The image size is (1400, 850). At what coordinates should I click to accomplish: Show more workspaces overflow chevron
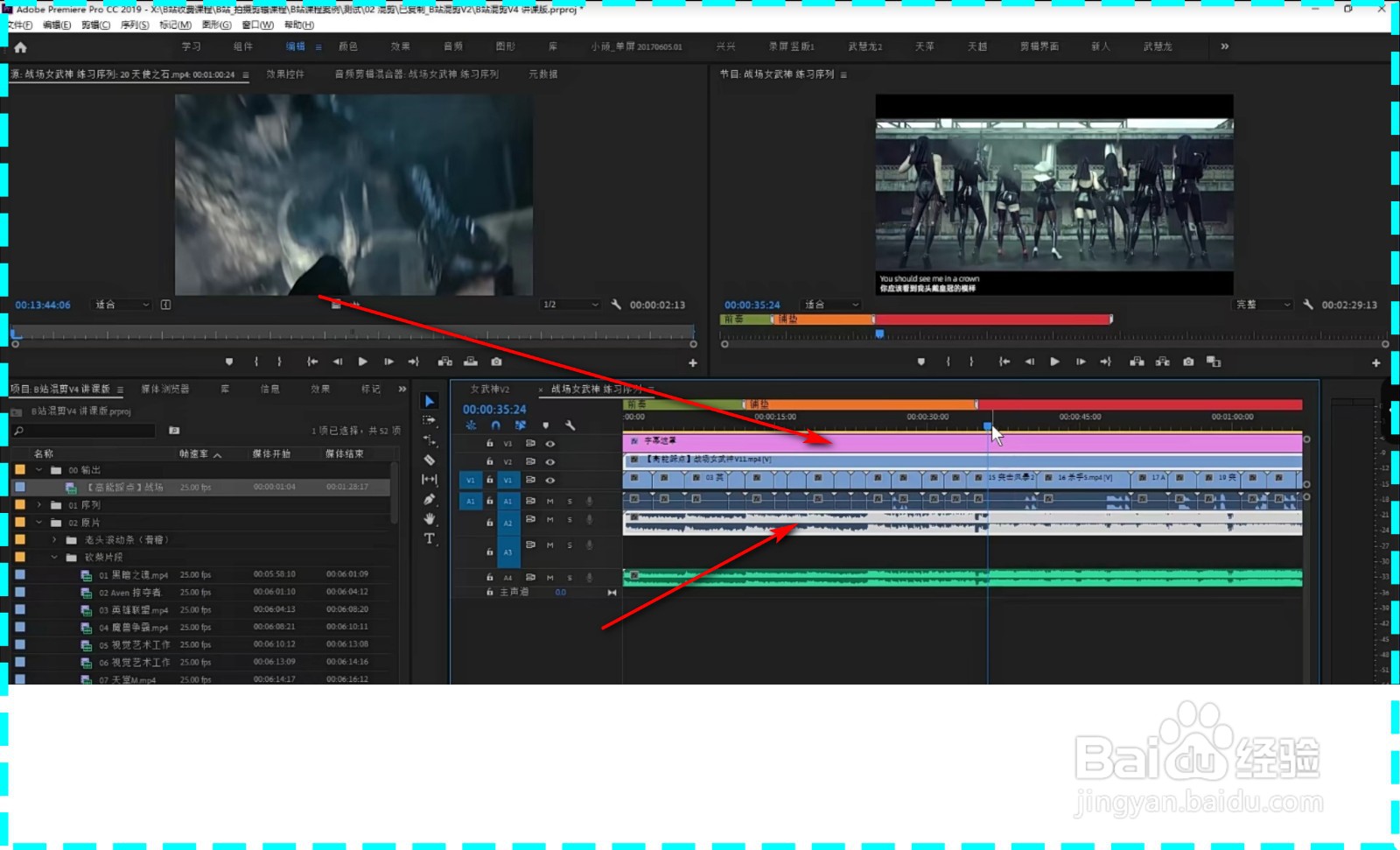(x=1224, y=46)
